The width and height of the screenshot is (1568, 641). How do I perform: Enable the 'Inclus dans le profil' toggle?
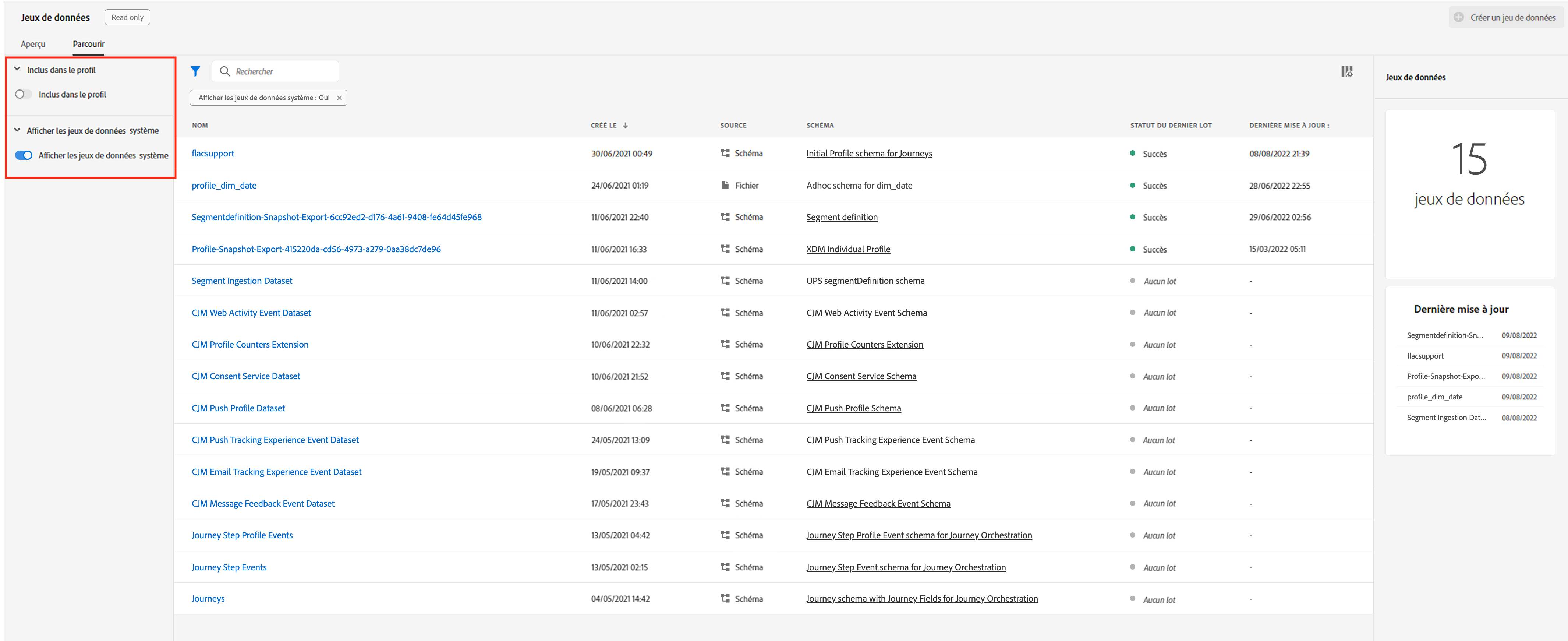click(23, 94)
